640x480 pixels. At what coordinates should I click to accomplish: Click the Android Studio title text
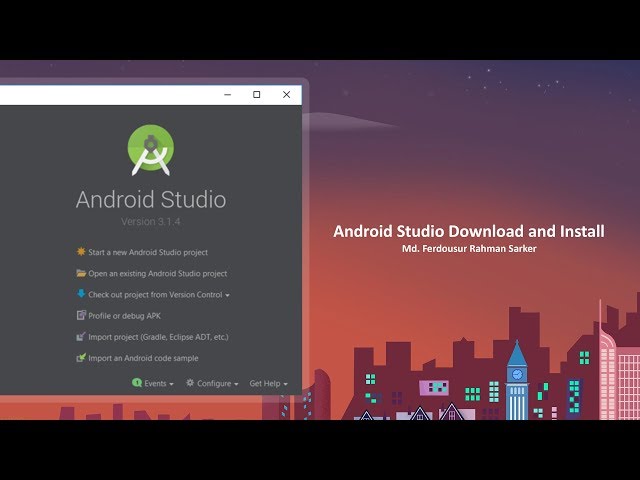coord(151,200)
